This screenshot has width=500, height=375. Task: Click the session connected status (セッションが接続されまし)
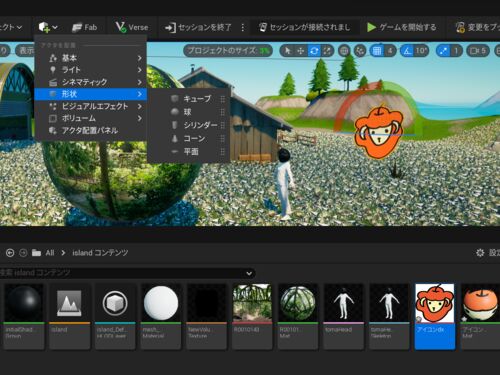click(304, 27)
